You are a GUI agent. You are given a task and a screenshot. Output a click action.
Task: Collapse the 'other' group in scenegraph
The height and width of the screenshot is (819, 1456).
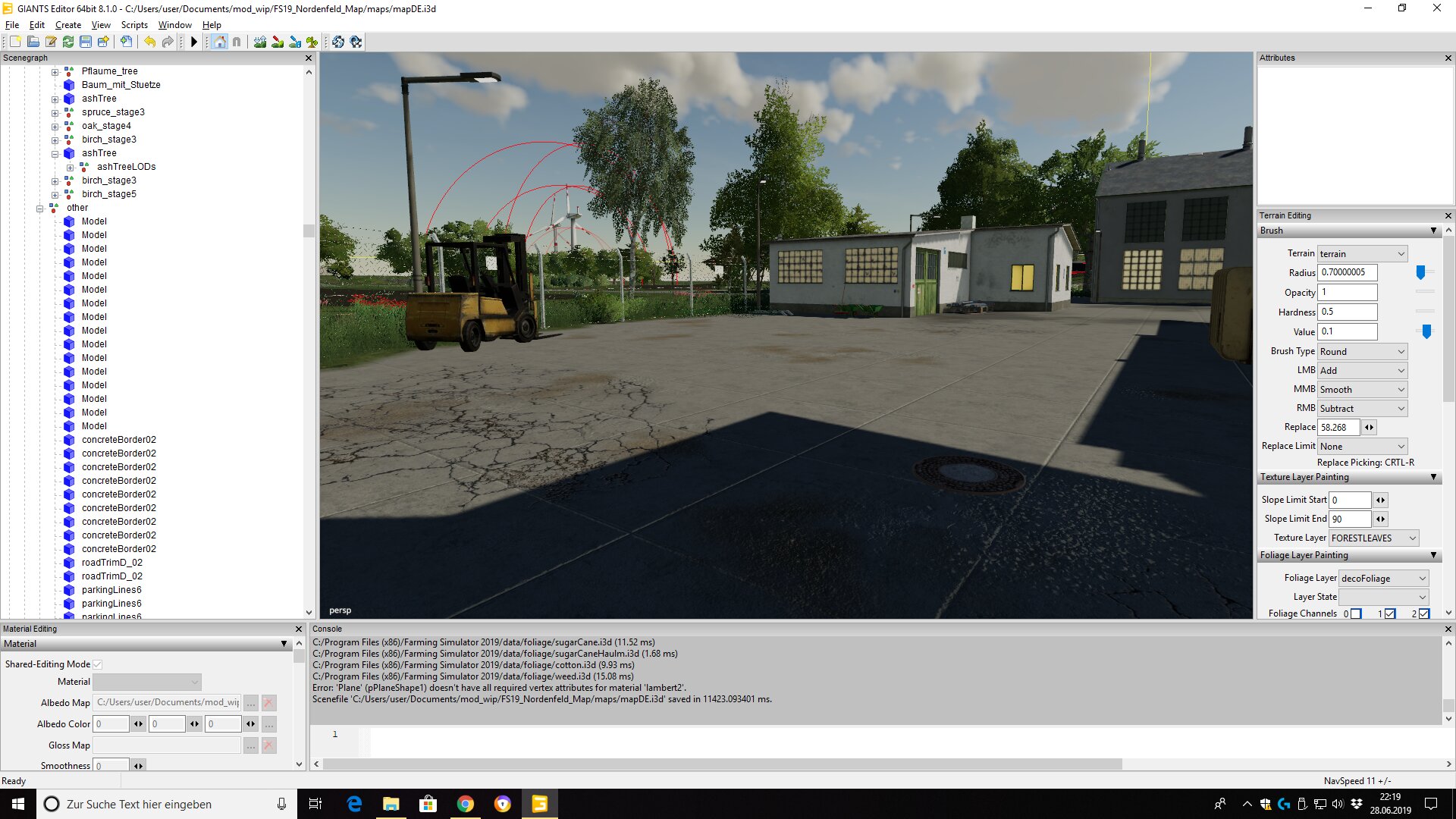pyautogui.click(x=39, y=208)
